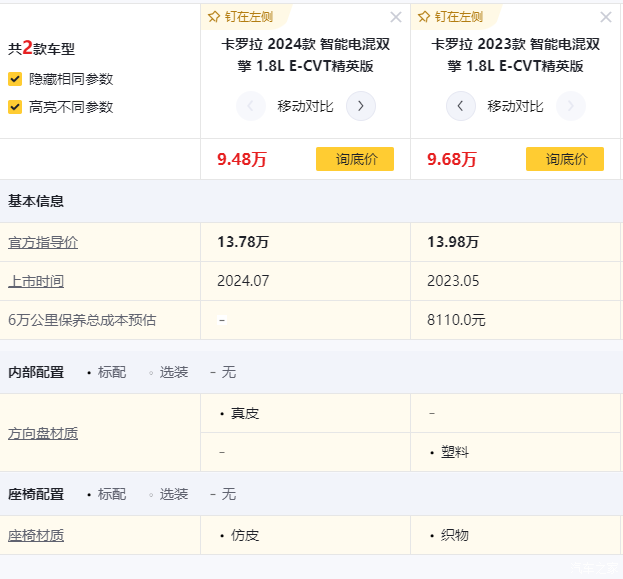Click the disabled right arrow under 2023 model

click(x=571, y=106)
